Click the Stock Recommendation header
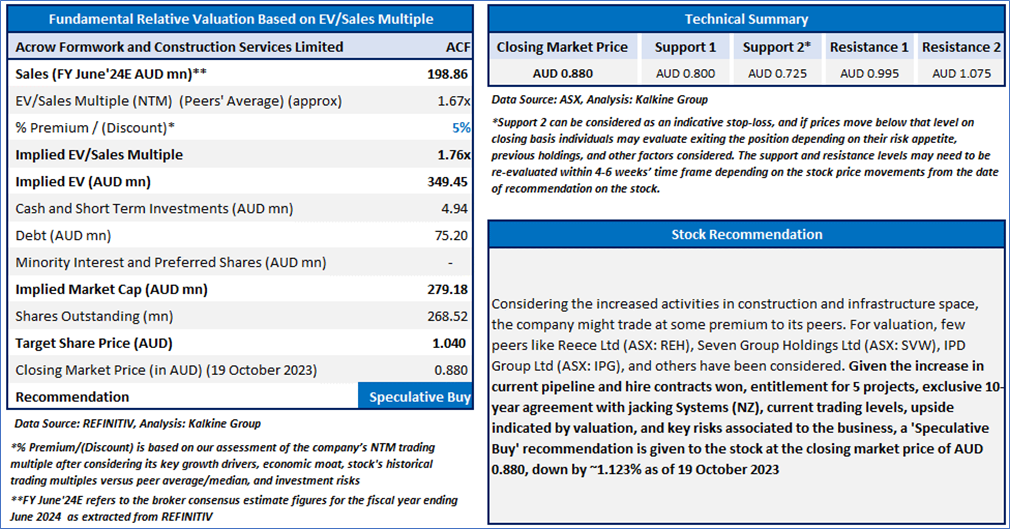1010x529 pixels. tap(747, 235)
